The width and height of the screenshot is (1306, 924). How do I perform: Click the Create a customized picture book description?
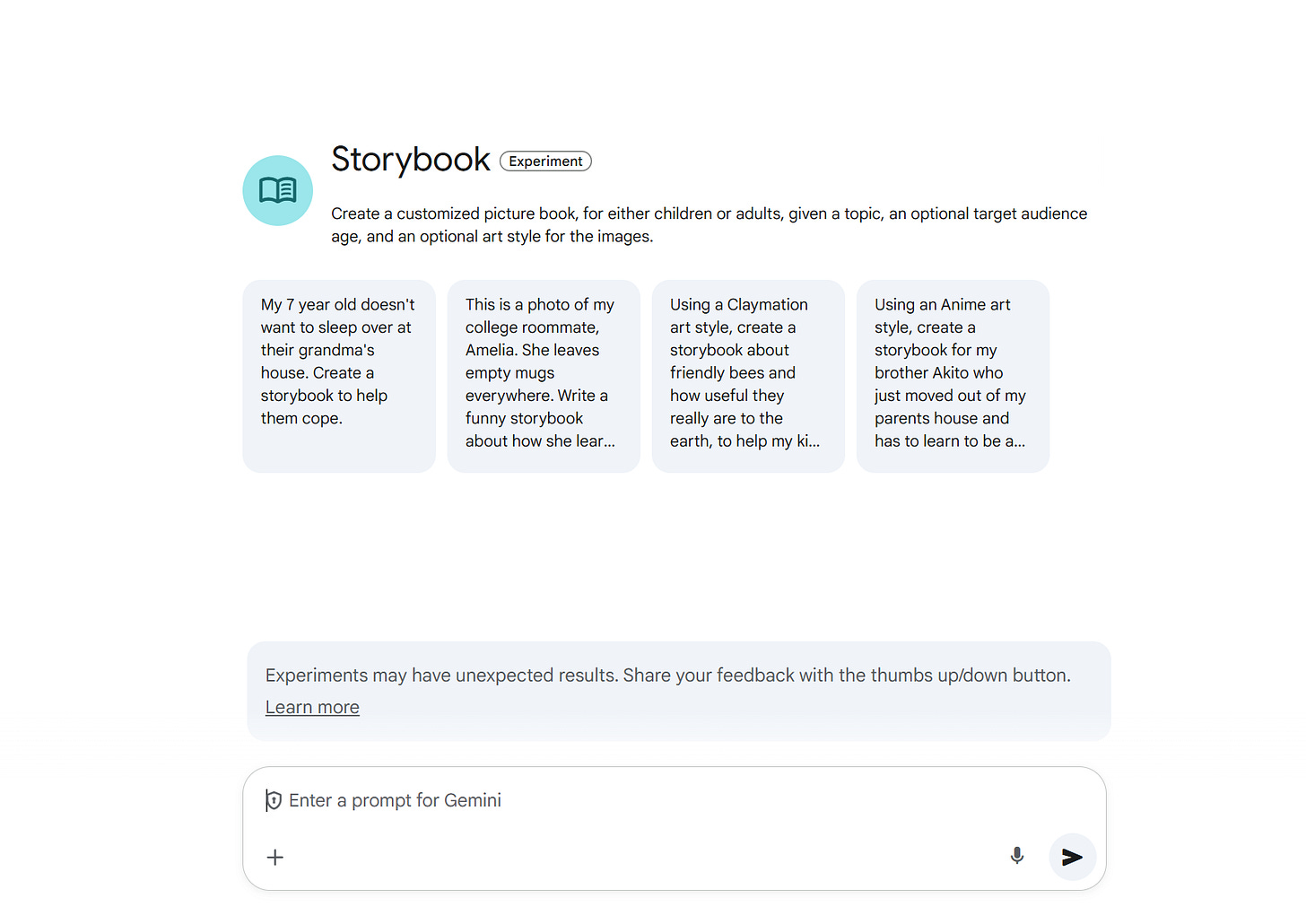click(x=709, y=225)
